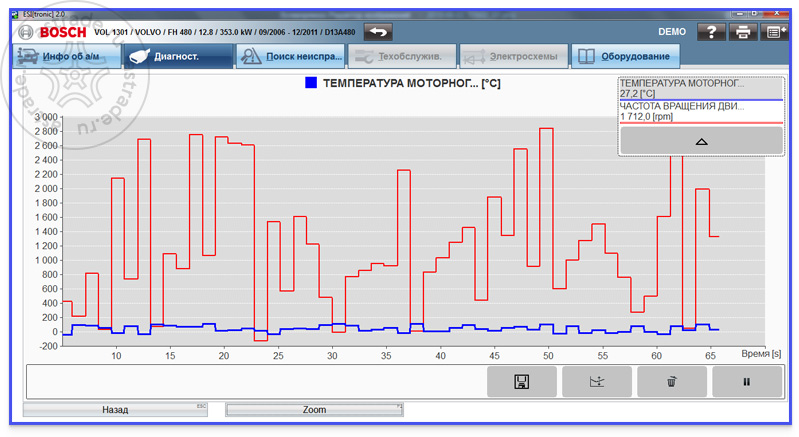This screenshot has height=437, width=799.
Task: Save recording with the floppy disk button
Action: tap(522, 381)
